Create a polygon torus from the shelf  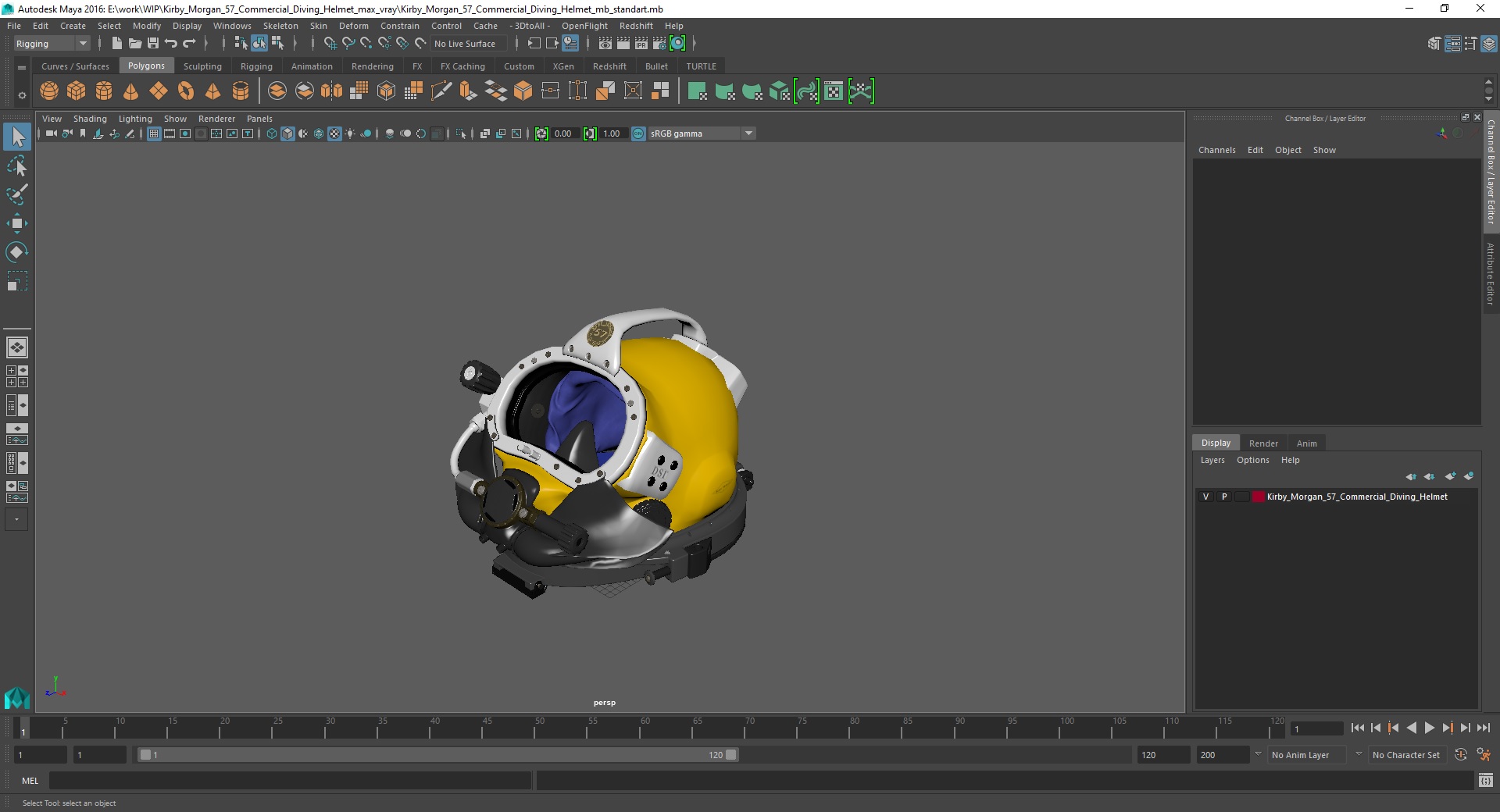pos(186,91)
